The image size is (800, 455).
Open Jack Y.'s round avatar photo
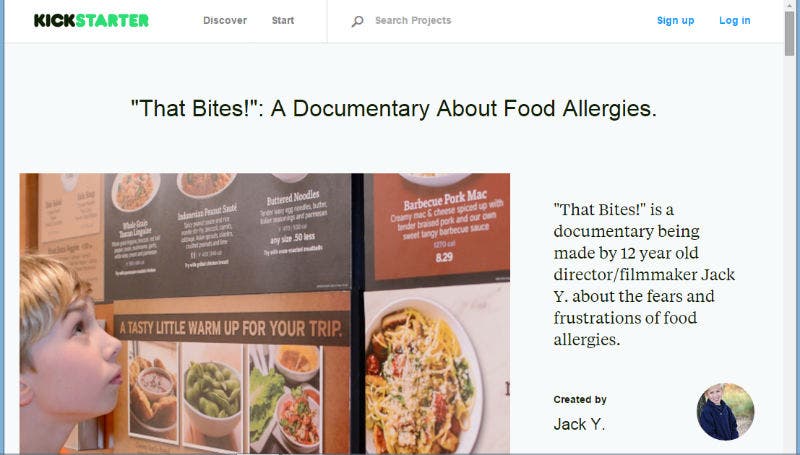pyautogui.click(x=725, y=412)
